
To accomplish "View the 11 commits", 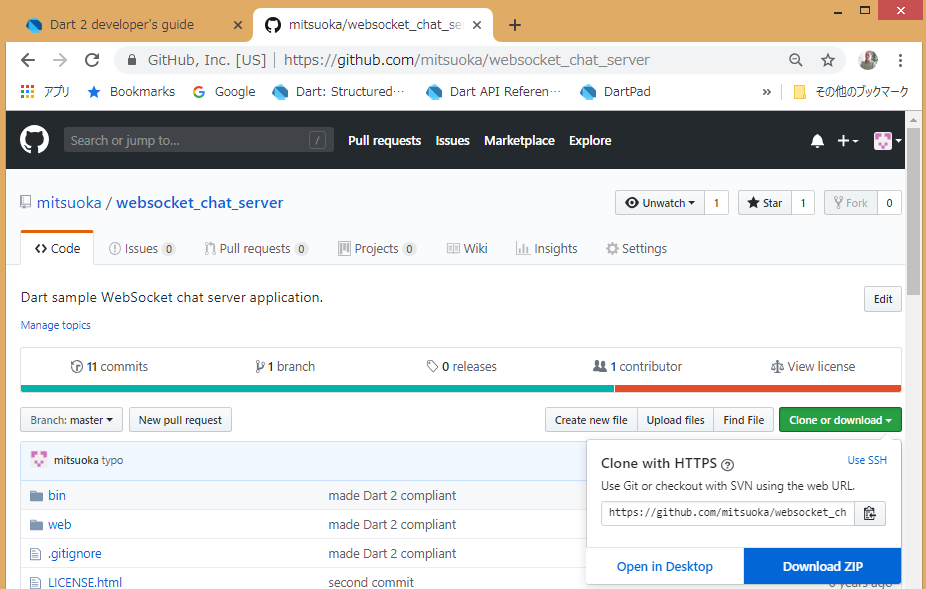I will [109, 366].
